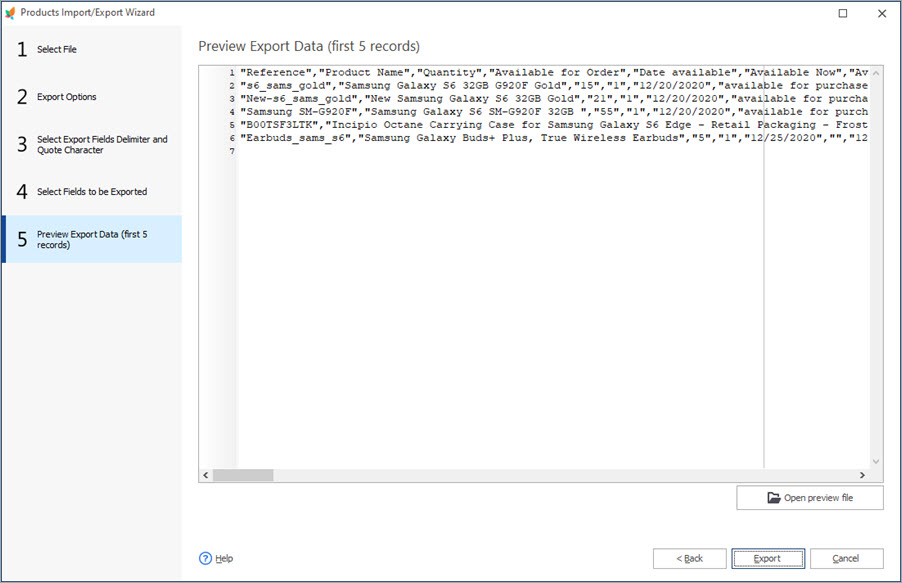Click the header row starting with "Reference"

tap(500, 73)
